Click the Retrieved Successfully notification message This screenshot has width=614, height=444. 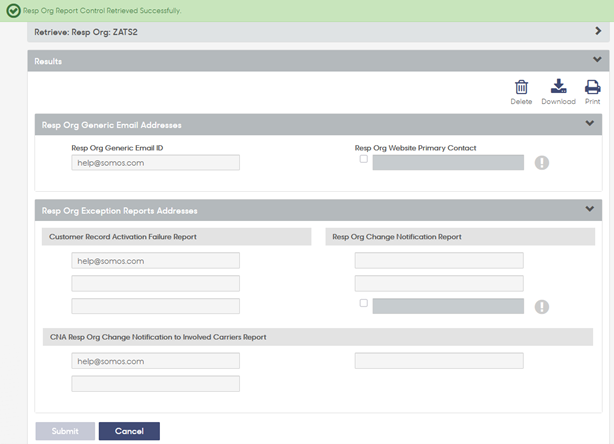pyautogui.click(x=102, y=11)
